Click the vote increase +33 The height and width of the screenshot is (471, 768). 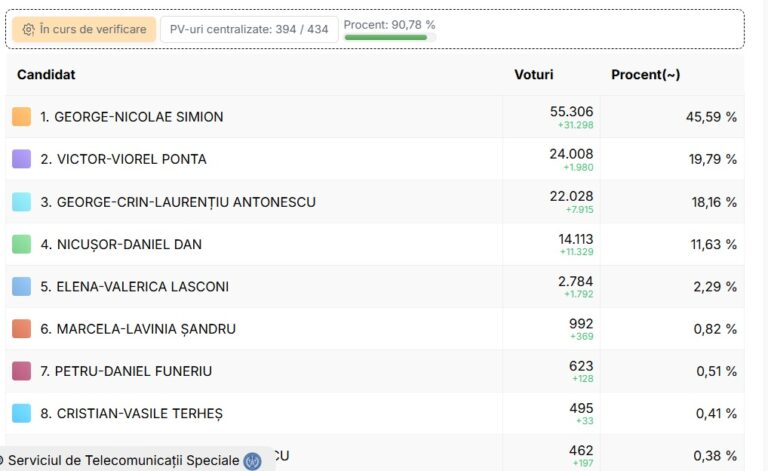click(x=584, y=421)
